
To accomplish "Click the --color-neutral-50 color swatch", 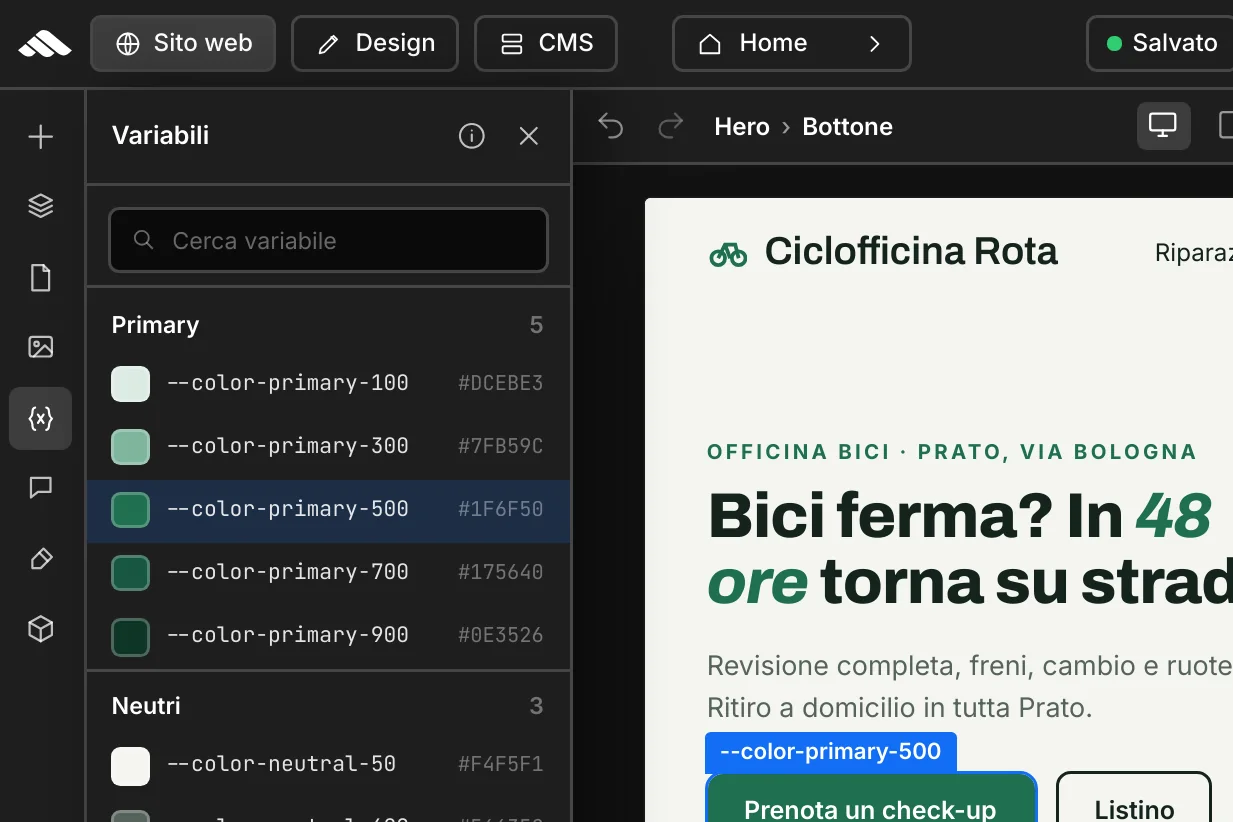I will tap(131, 766).
